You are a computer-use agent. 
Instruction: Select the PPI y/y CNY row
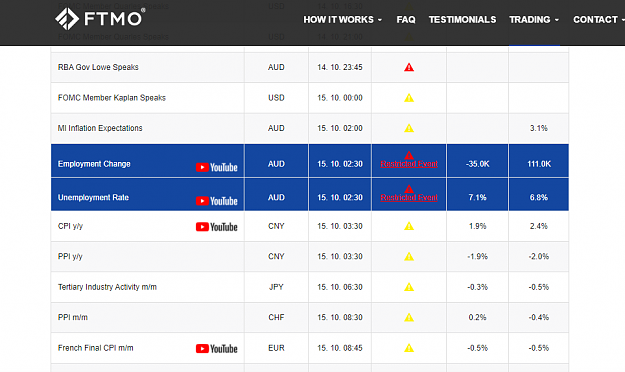click(x=310, y=256)
